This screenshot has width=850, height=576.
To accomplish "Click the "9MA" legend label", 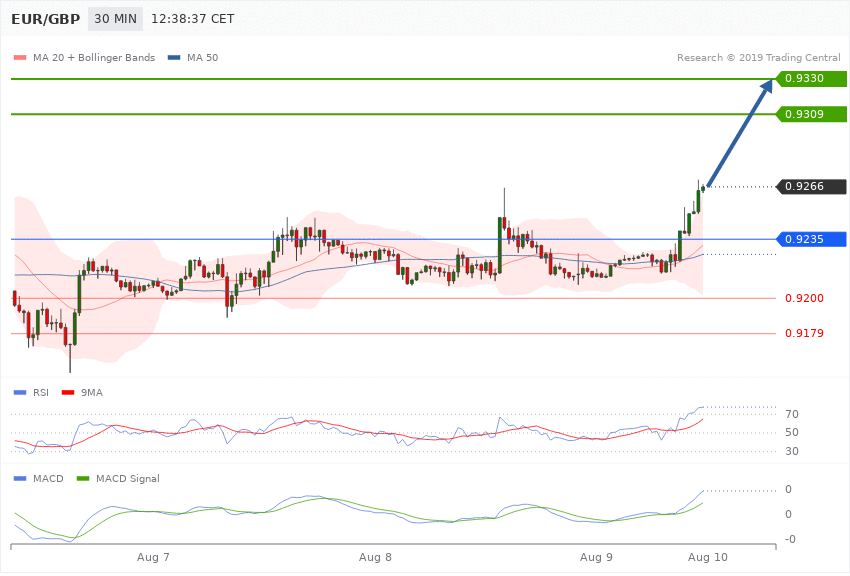I will point(92,392).
